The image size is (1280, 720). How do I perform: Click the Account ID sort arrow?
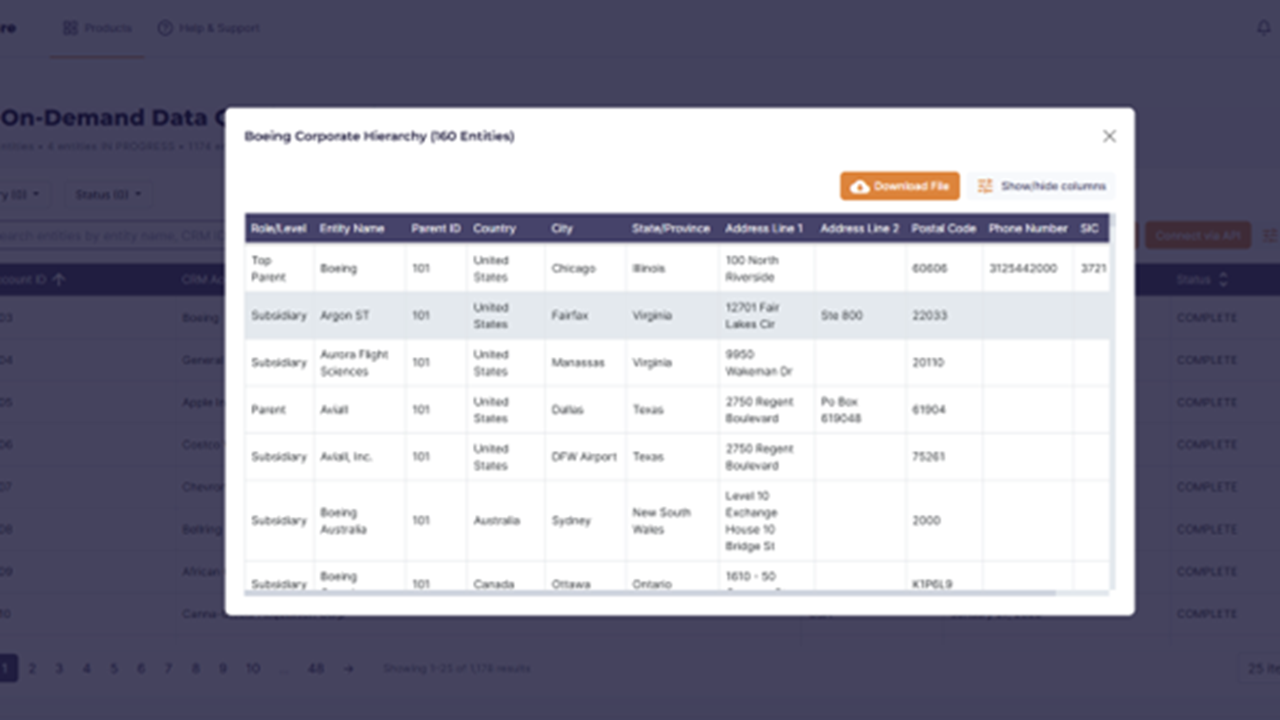click(x=58, y=280)
